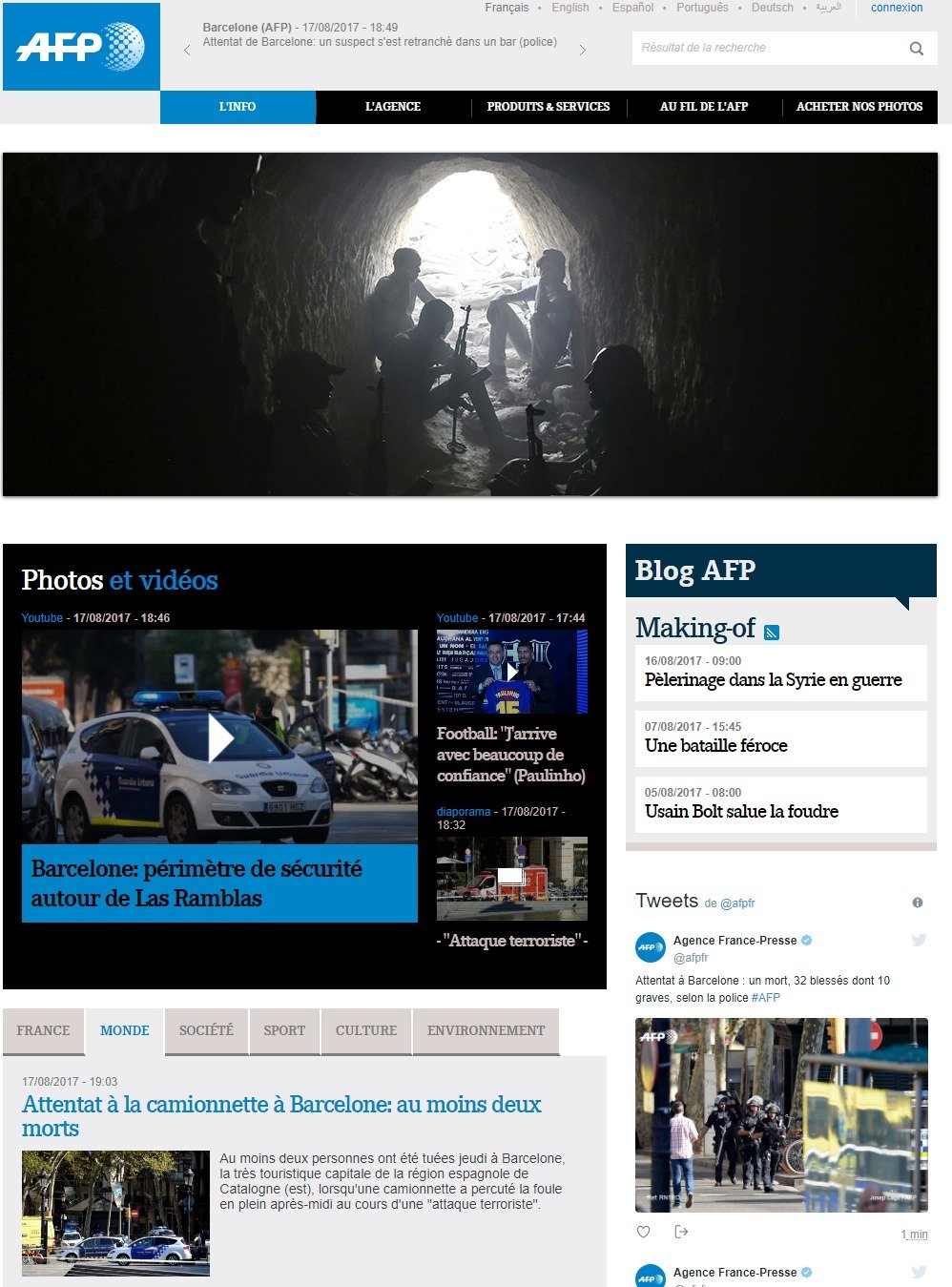Switch to the SOCIÉTÉ tab
The width and height of the screenshot is (952, 1287).
click(x=206, y=1031)
